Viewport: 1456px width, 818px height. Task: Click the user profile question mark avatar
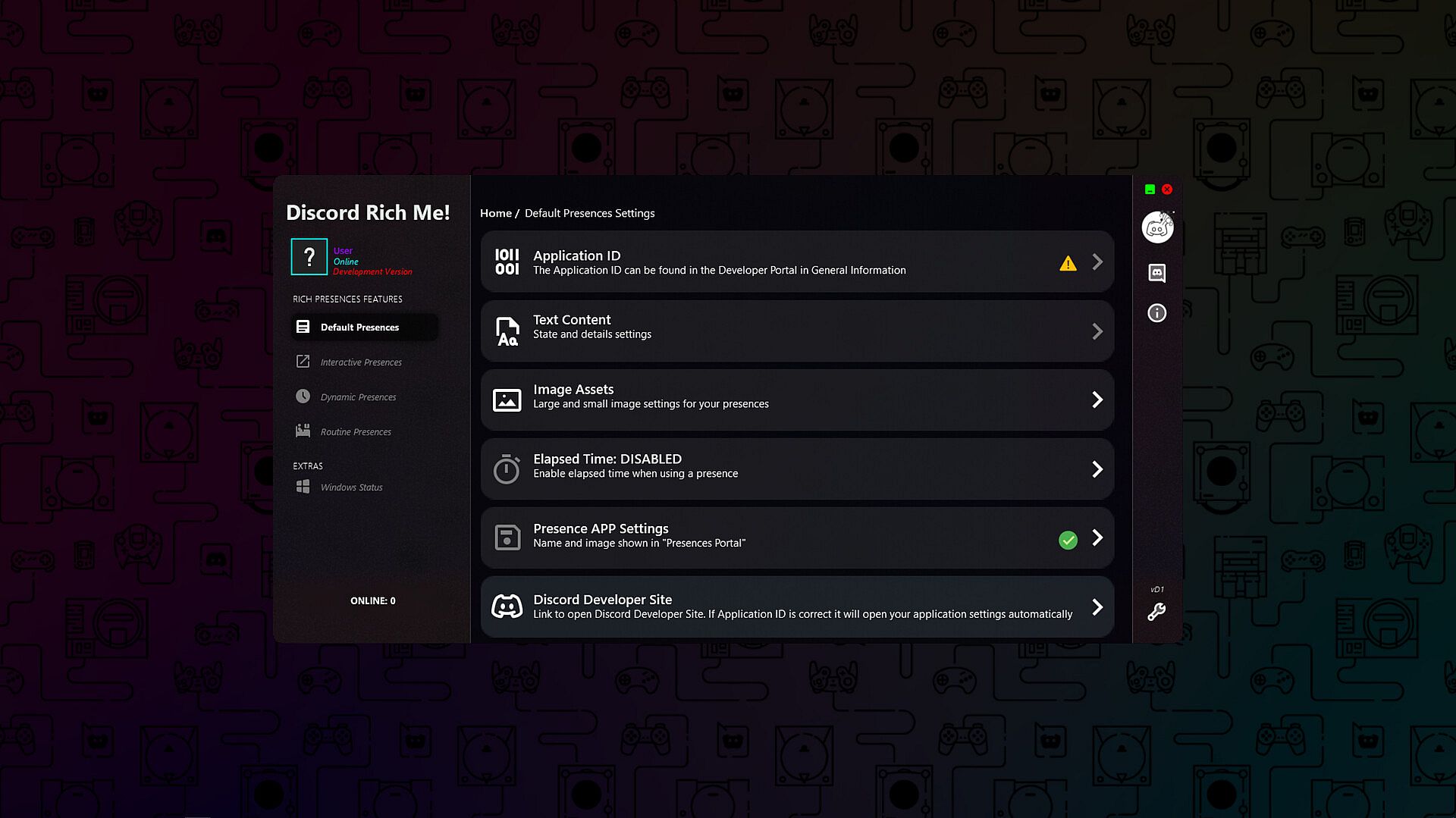(x=309, y=257)
